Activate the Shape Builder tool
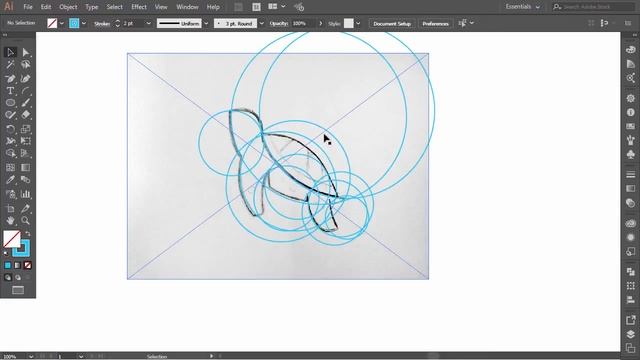The width and height of the screenshot is (640, 360). tap(10, 153)
